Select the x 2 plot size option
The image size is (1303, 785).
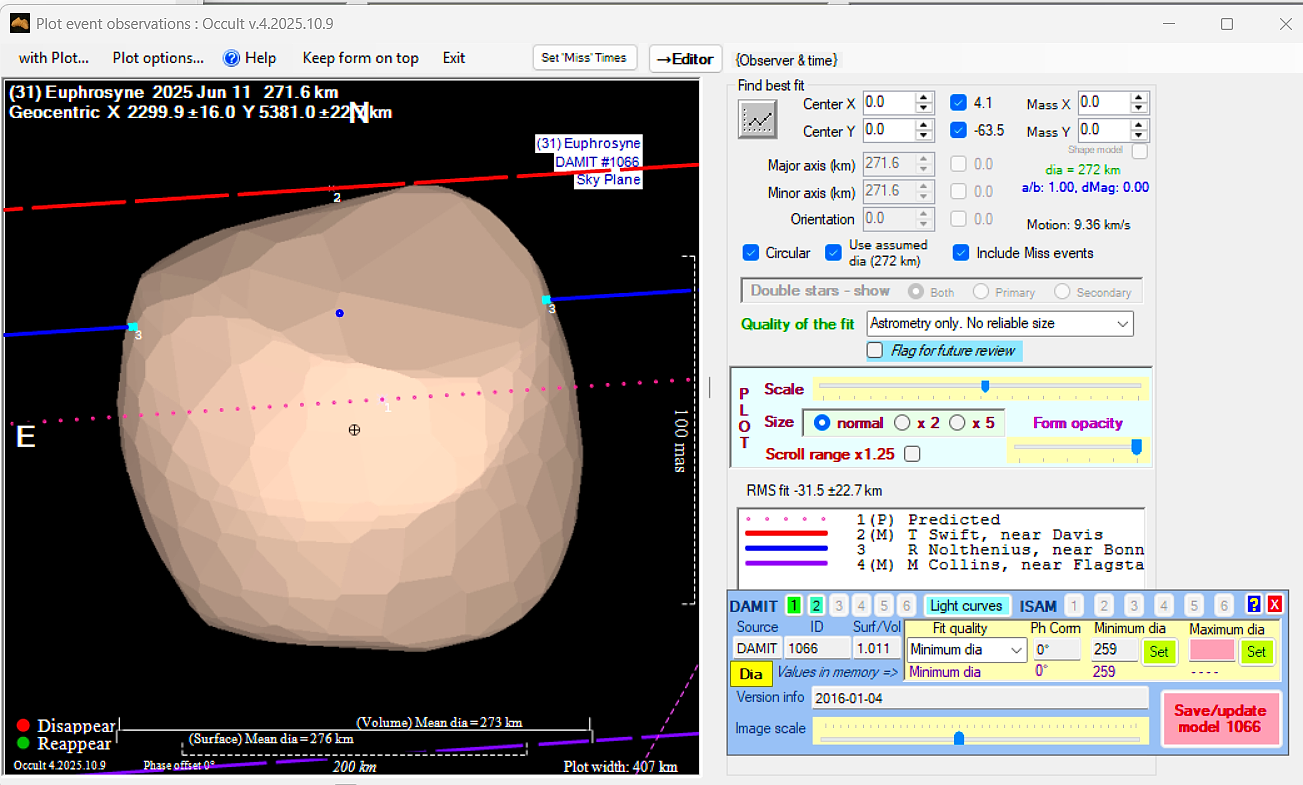coord(903,423)
